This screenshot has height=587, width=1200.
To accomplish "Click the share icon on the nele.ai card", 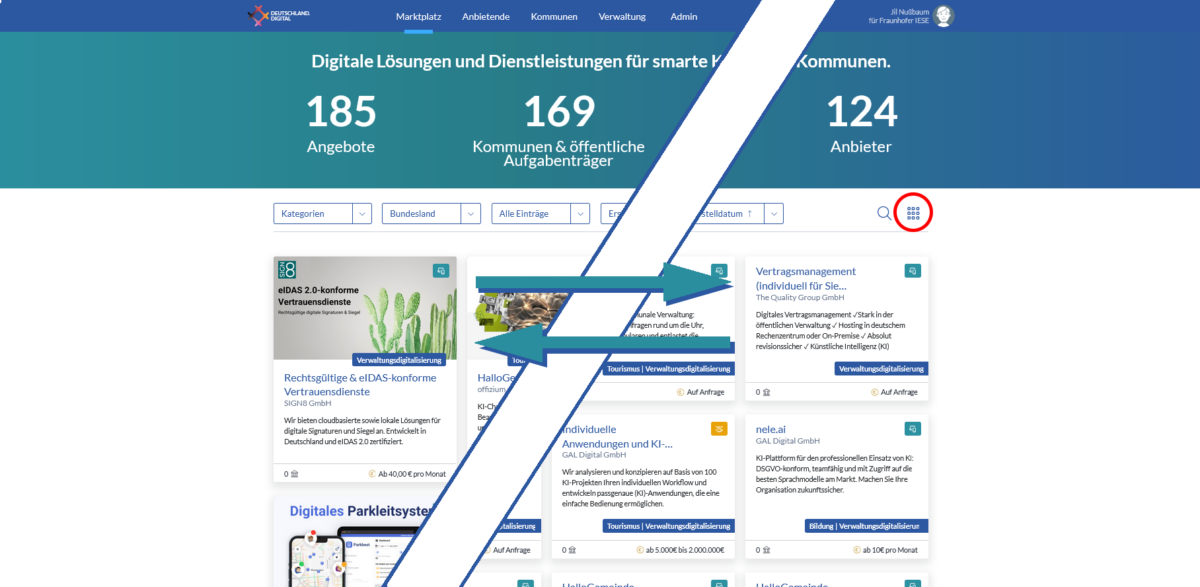I will click(x=911, y=428).
